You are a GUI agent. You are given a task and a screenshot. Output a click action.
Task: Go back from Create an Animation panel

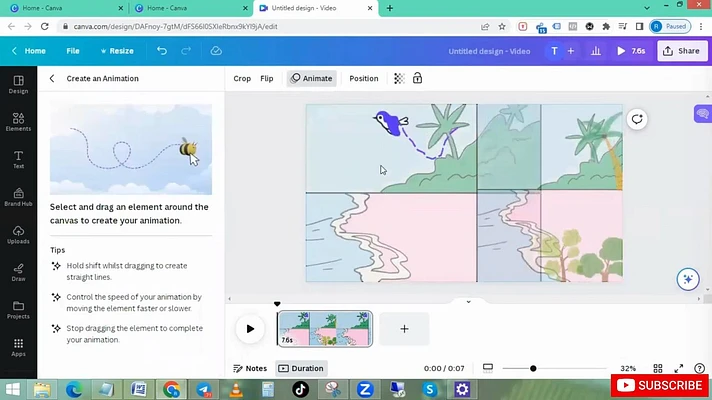click(x=52, y=79)
